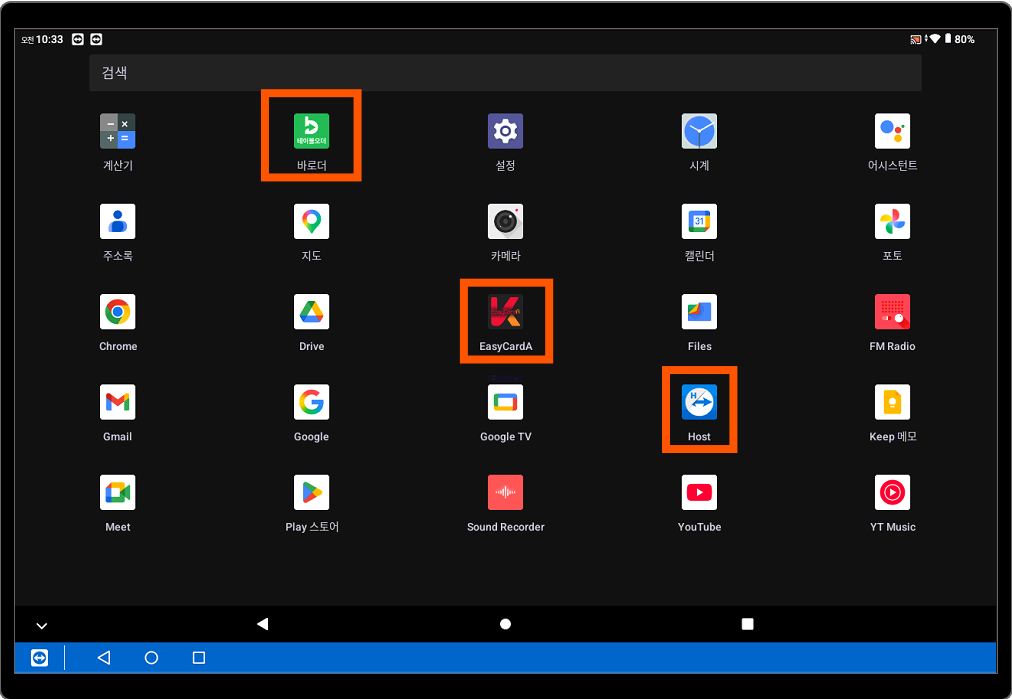Open Google TV app
The width and height of the screenshot is (1012, 699).
[505, 402]
